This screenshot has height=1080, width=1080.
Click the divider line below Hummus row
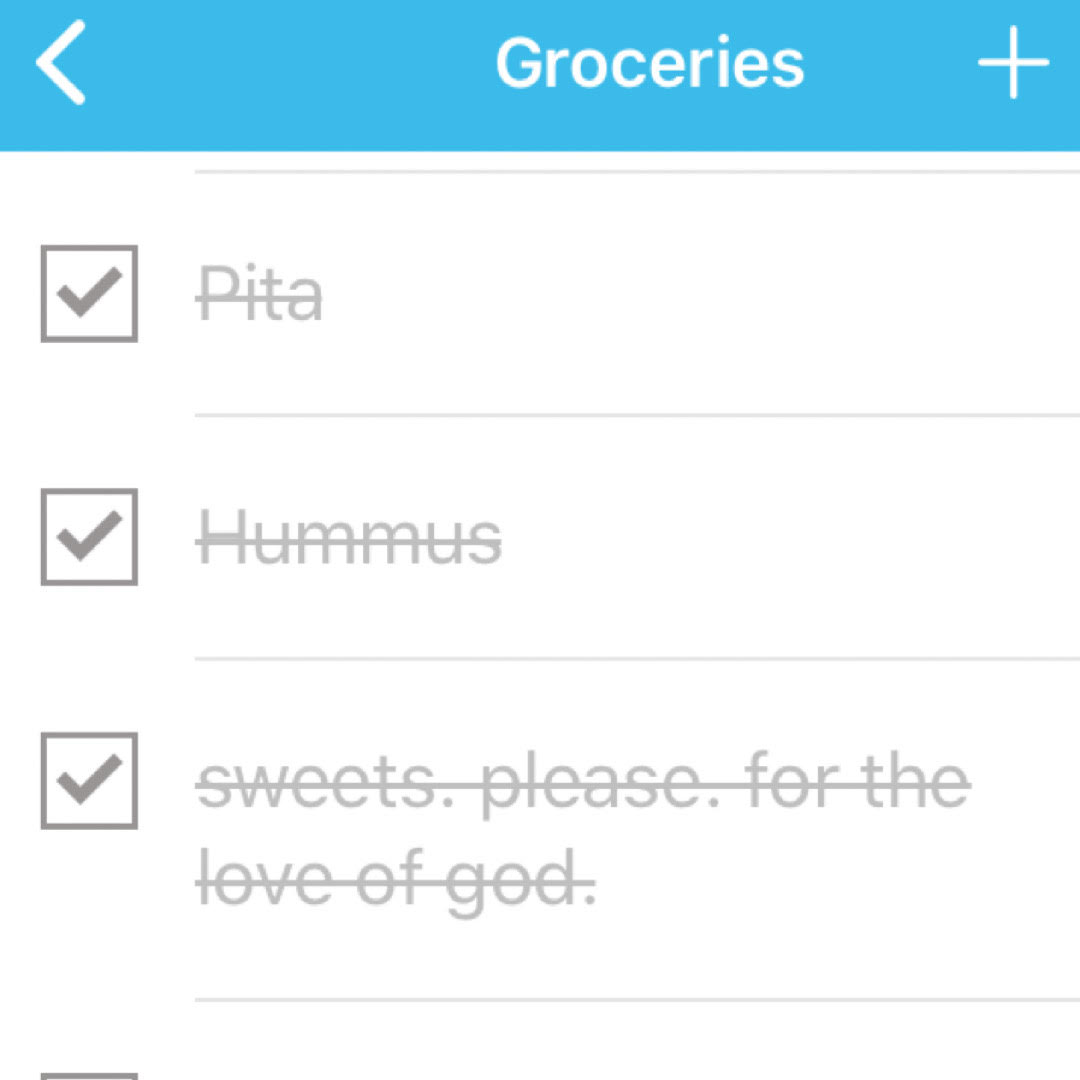[x=636, y=659]
